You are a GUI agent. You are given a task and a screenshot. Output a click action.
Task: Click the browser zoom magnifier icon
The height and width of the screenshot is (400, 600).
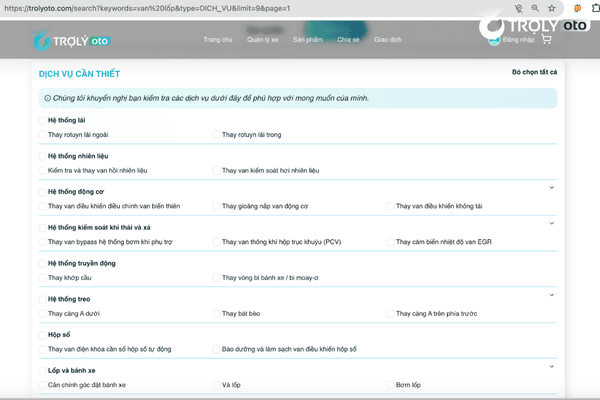pos(535,8)
